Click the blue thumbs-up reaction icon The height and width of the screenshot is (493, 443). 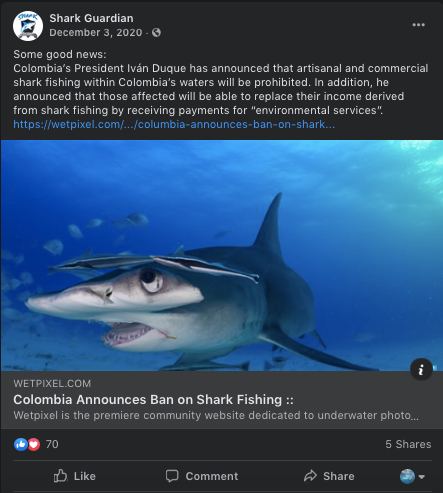(21, 444)
